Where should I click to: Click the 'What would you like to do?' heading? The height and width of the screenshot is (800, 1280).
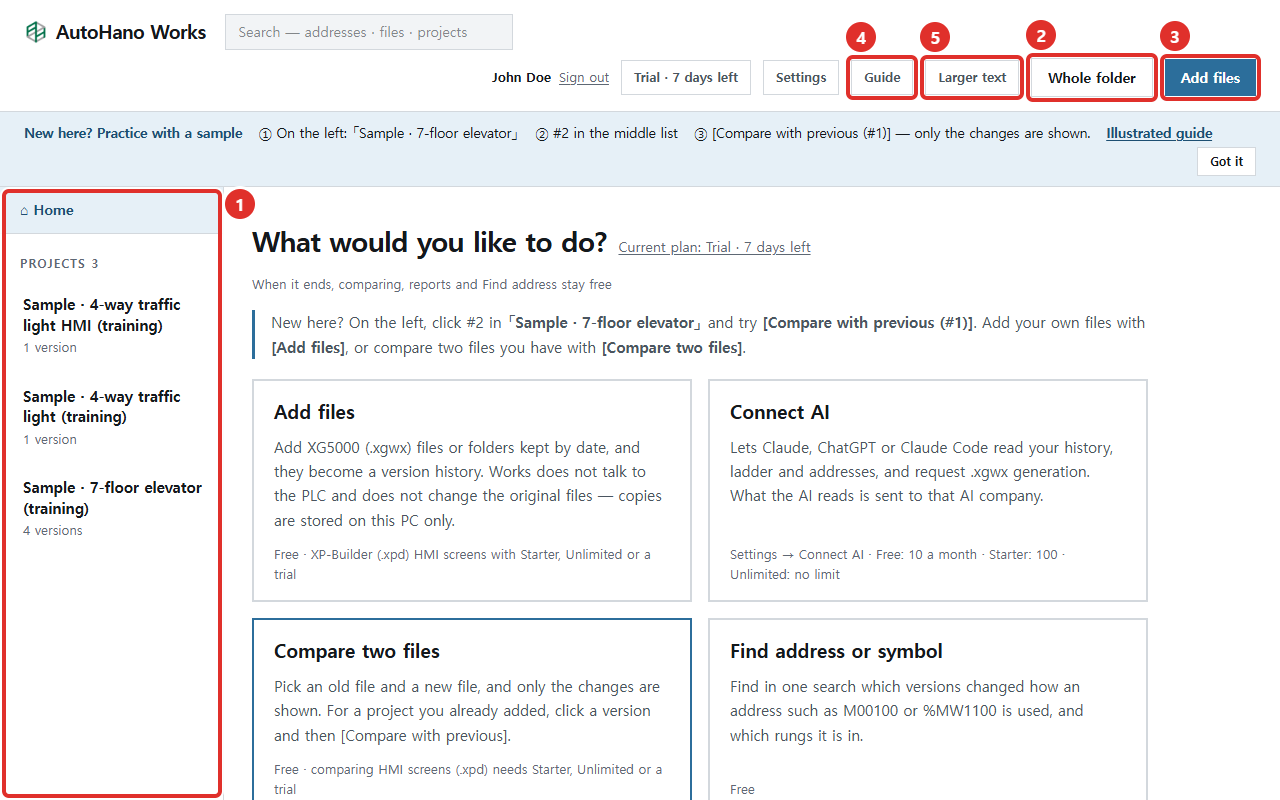tap(429, 243)
